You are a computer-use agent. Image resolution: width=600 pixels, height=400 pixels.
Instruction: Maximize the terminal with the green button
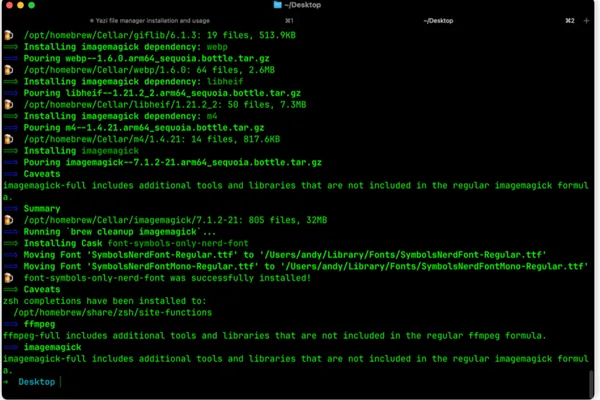(32, 5)
